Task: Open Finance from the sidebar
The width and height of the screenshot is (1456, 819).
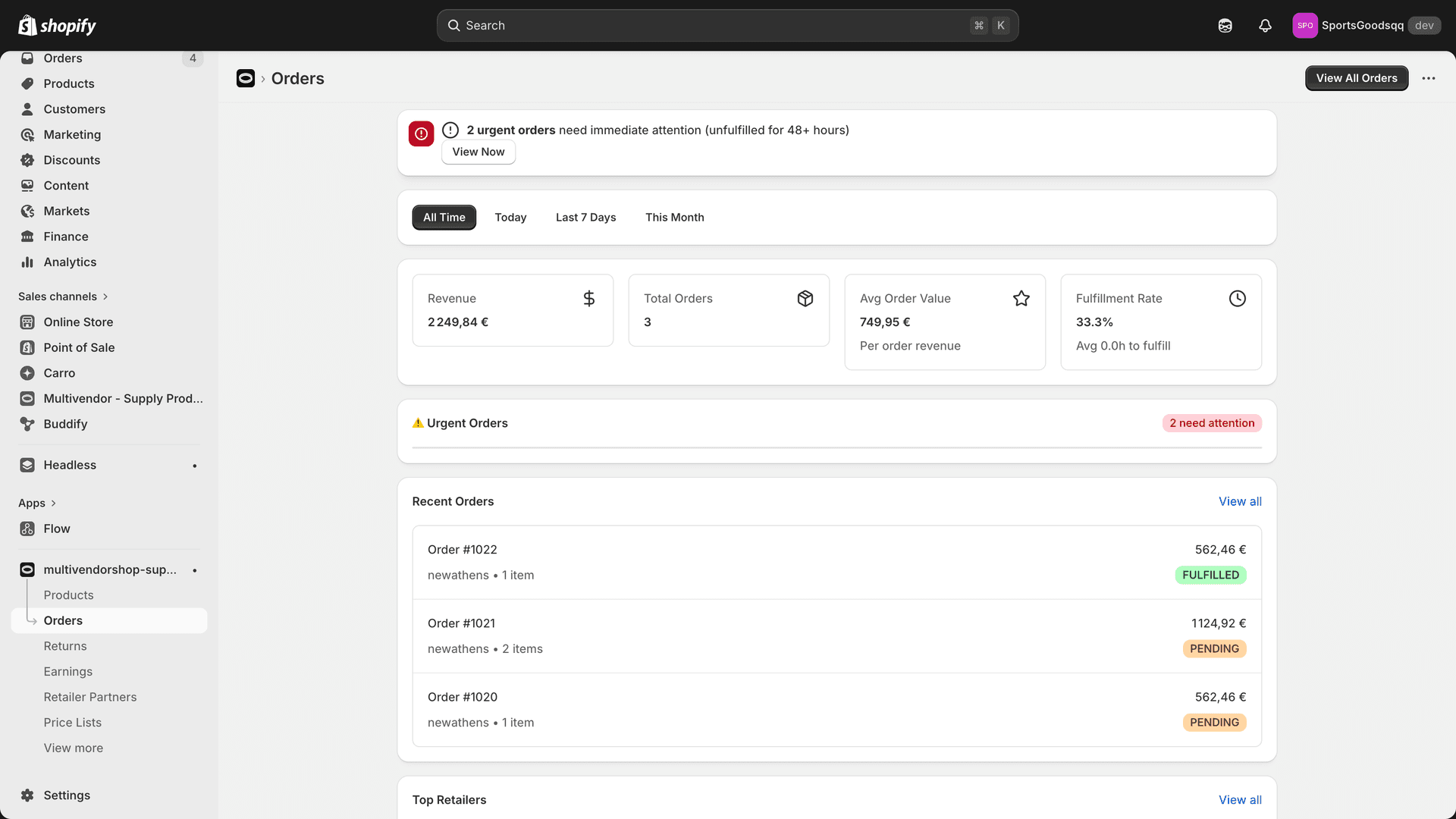Action: pyautogui.click(x=64, y=236)
